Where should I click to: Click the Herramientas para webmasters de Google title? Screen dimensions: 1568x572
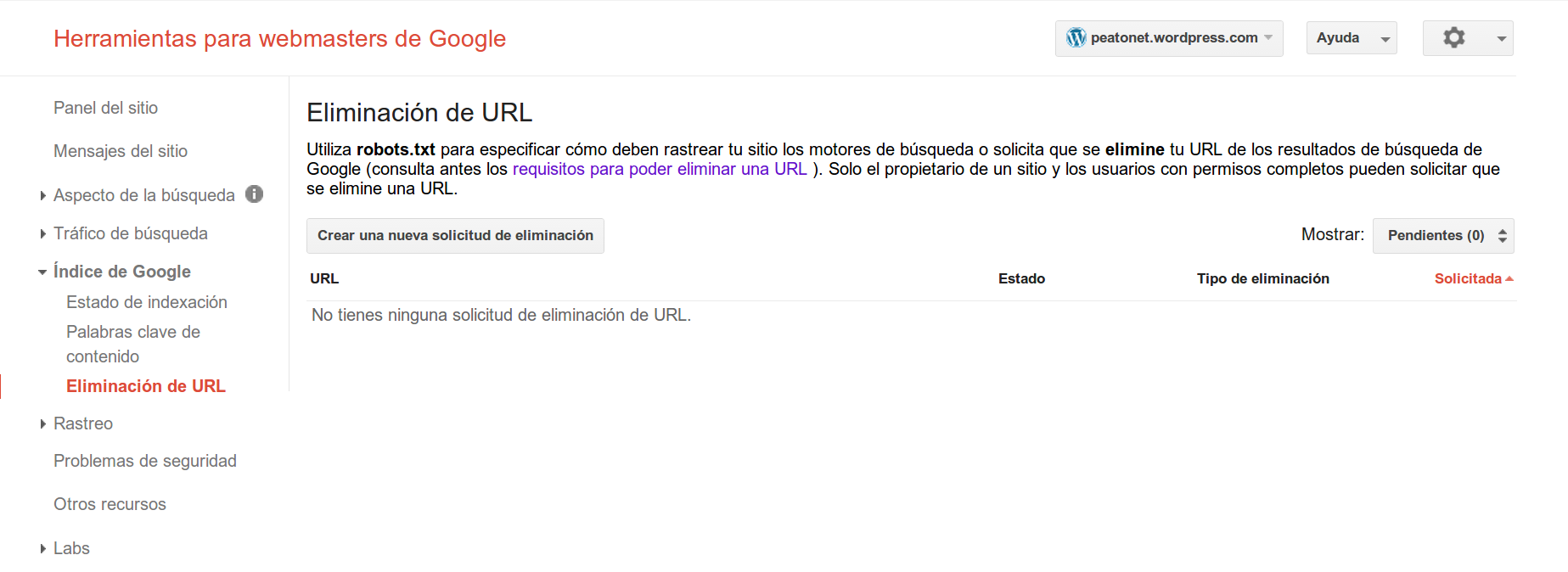[279, 39]
